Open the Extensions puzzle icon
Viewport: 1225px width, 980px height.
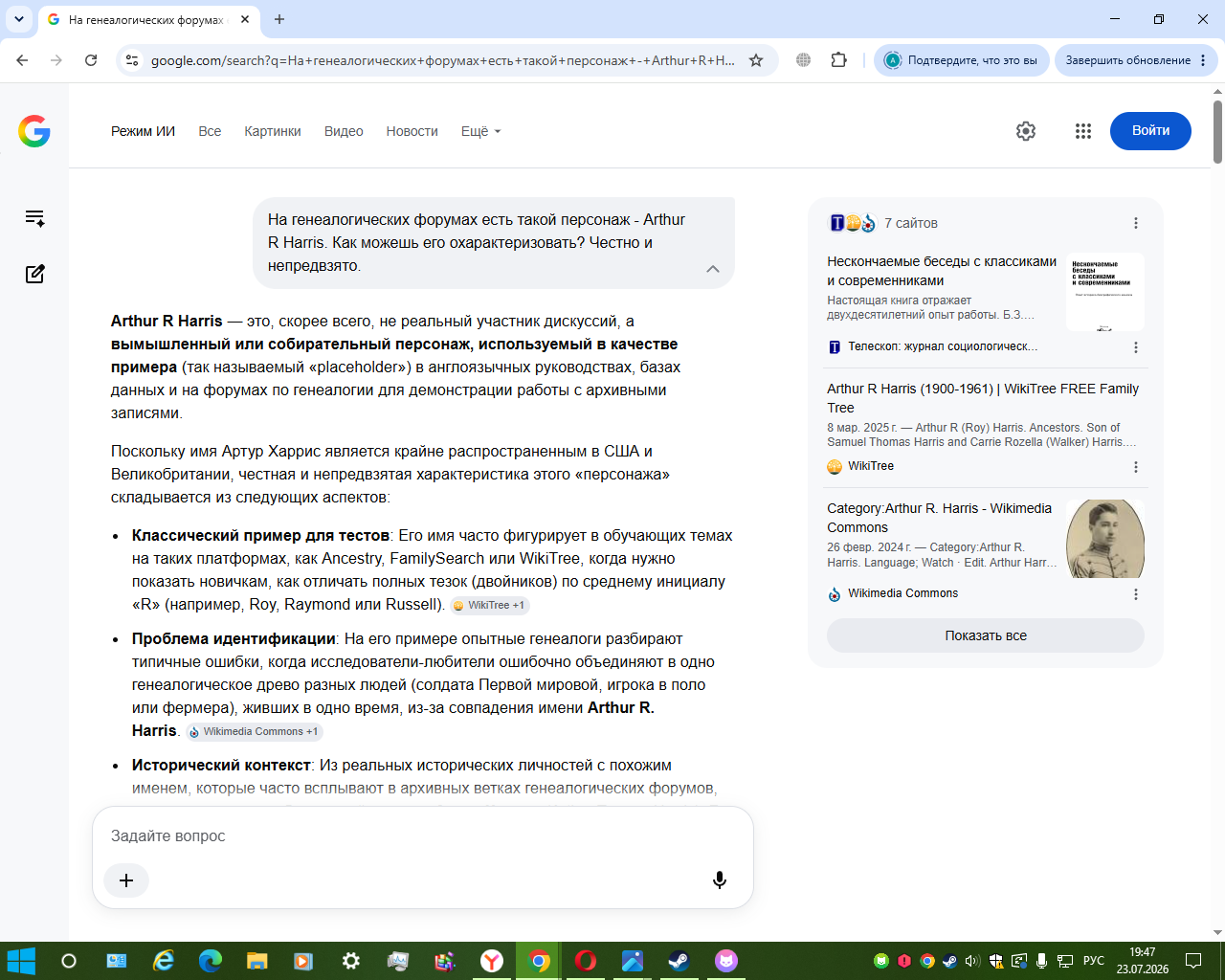(x=839, y=60)
